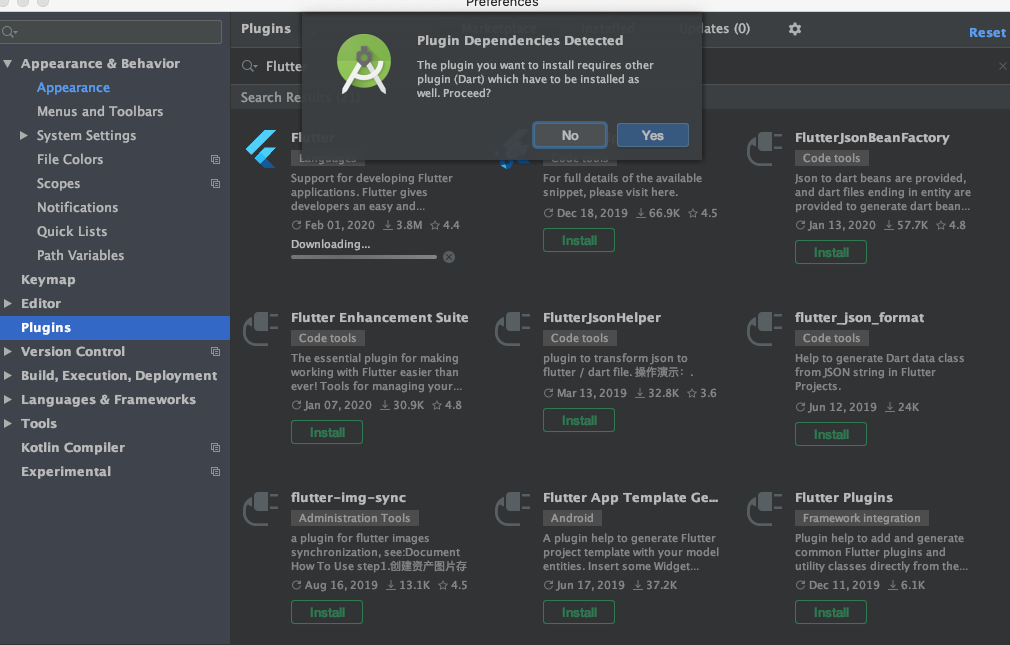Open Experimental settings
The width and height of the screenshot is (1010, 645).
[66, 472]
